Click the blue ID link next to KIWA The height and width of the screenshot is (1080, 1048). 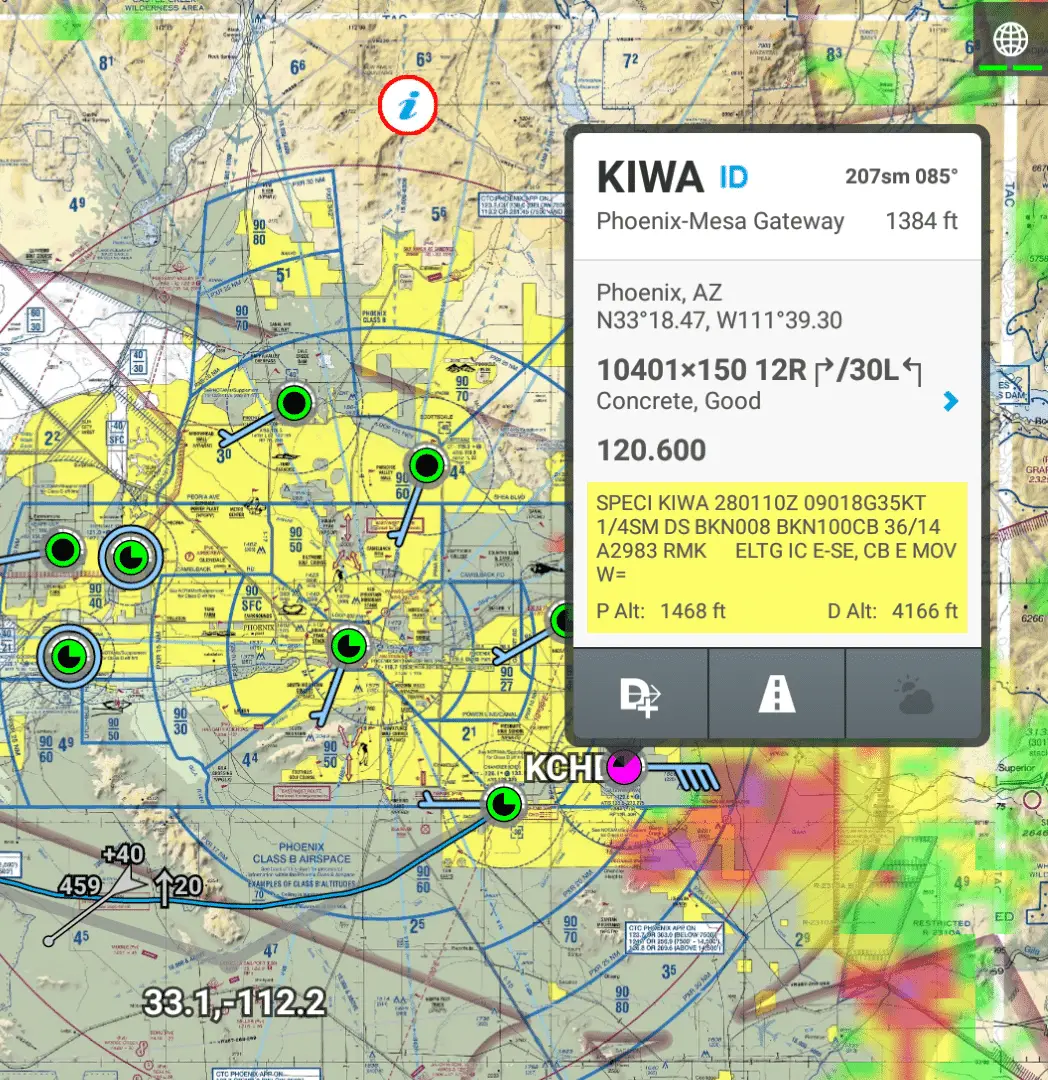(x=733, y=178)
